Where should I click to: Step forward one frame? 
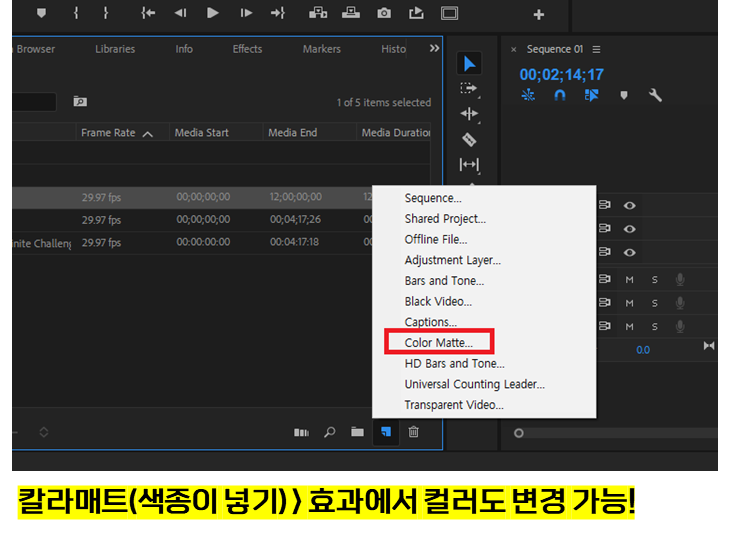(245, 13)
